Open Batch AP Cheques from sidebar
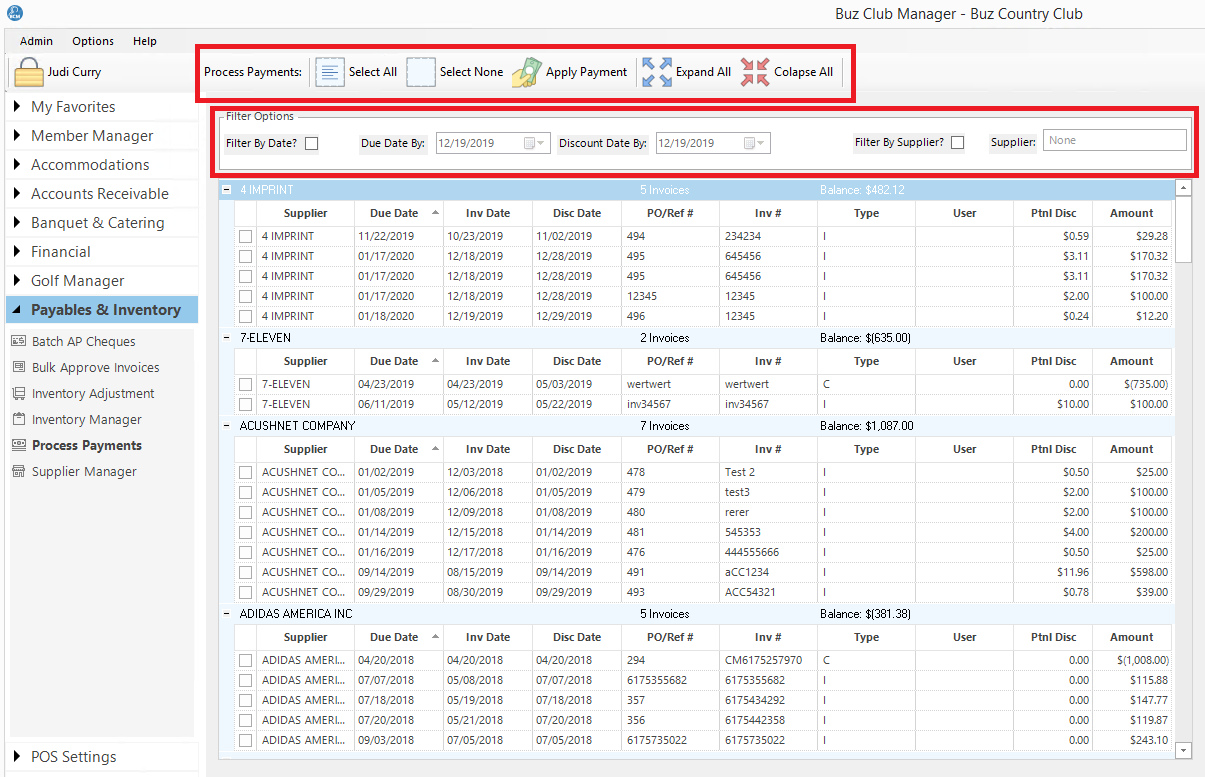The height and width of the screenshot is (777, 1205). click(83, 342)
